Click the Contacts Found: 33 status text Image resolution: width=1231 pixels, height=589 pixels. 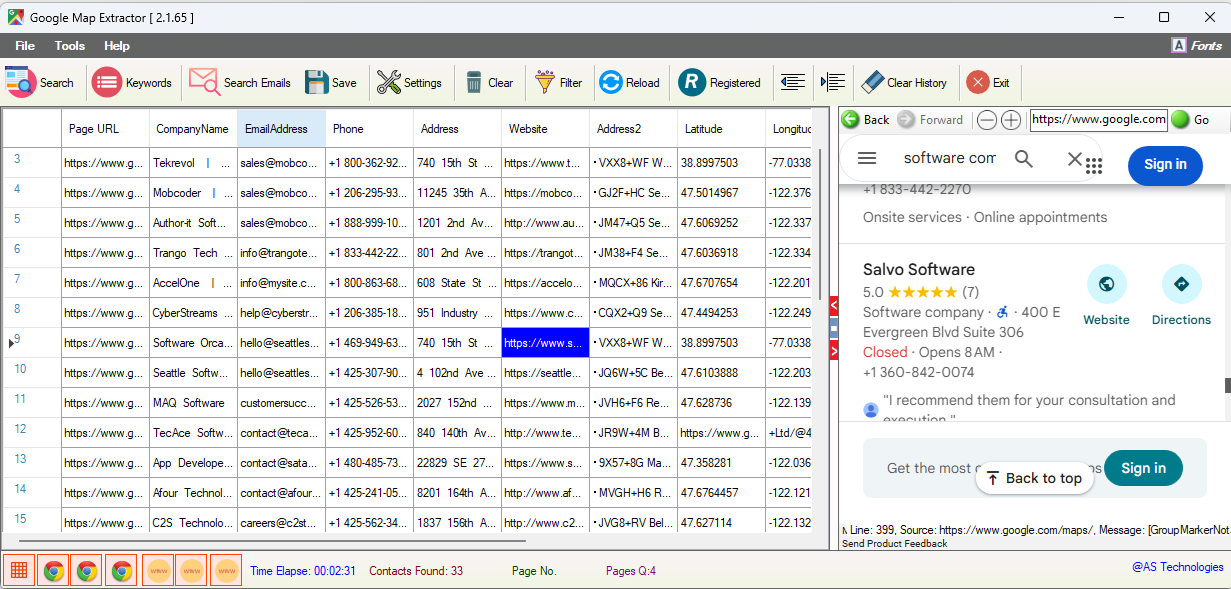point(416,571)
